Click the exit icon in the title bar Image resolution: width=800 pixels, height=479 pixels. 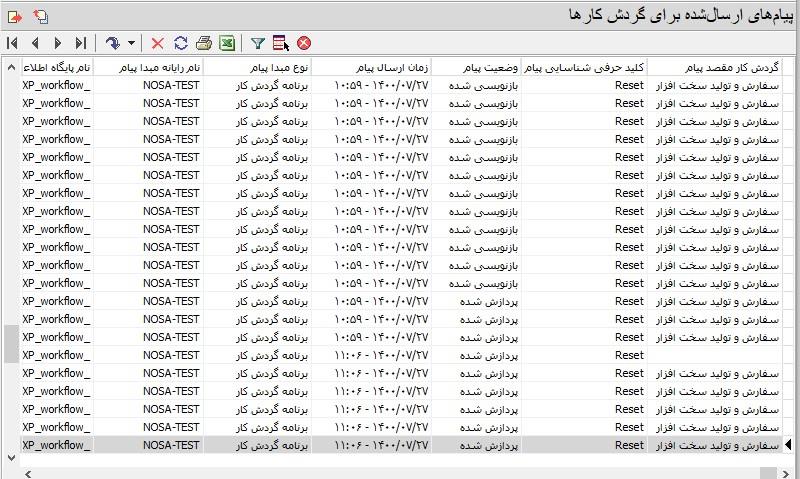(14, 15)
